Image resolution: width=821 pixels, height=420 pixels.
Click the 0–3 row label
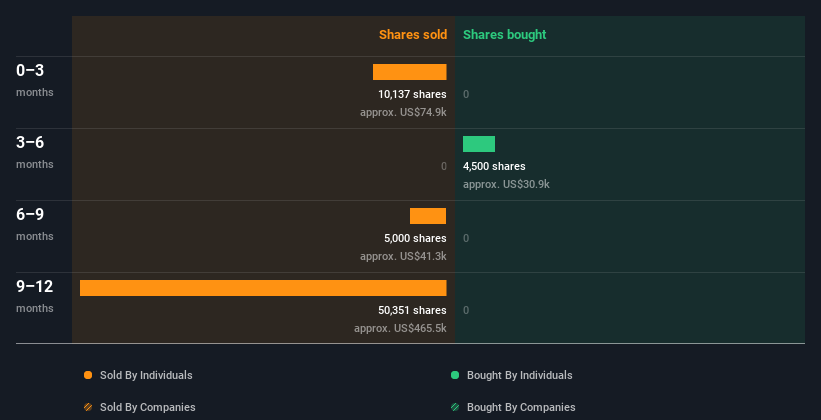click(30, 70)
